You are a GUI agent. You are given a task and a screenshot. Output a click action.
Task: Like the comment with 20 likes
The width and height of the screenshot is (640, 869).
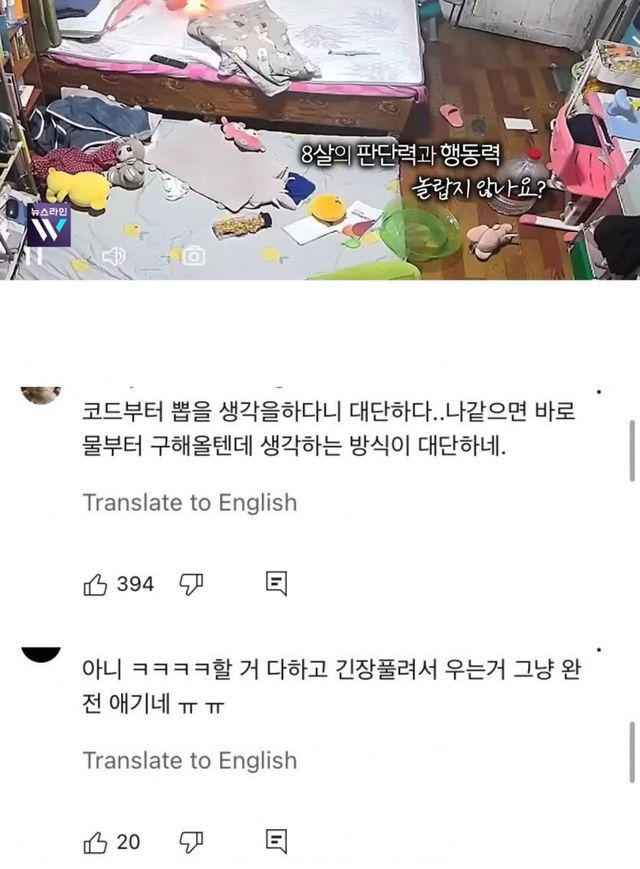(x=95, y=842)
